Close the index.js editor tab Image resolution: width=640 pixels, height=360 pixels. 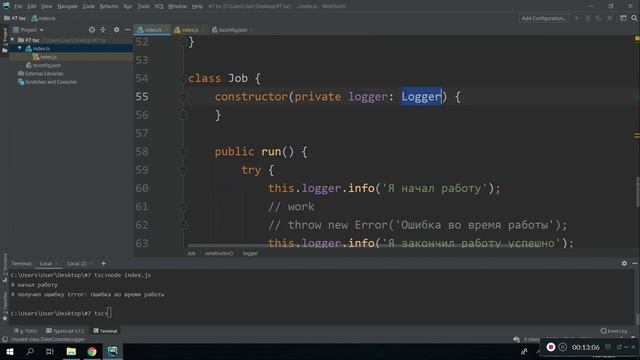pyautogui.click(x=202, y=30)
